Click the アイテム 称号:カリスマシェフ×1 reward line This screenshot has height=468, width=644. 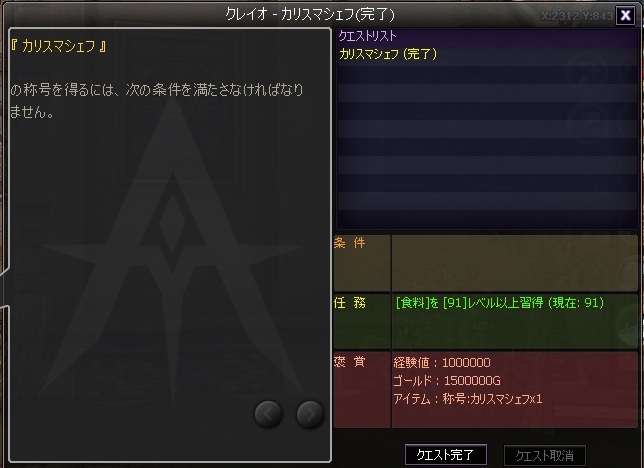click(467, 399)
